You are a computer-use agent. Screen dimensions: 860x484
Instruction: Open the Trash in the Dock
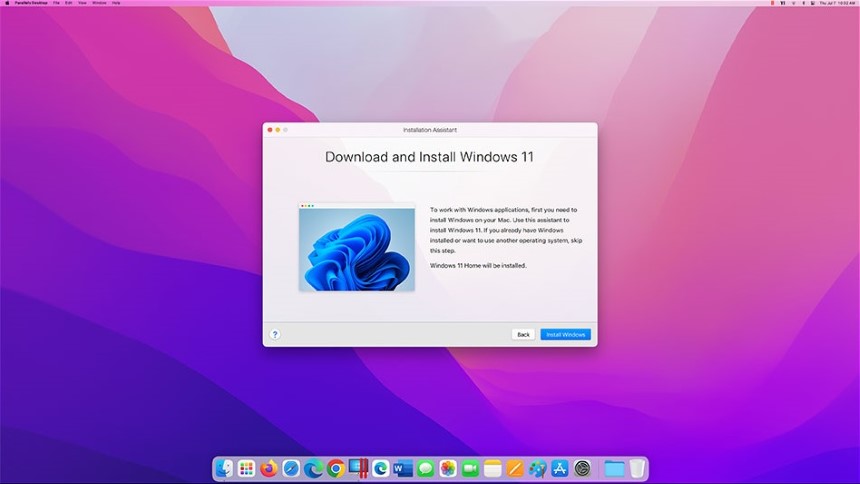coord(637,469)
